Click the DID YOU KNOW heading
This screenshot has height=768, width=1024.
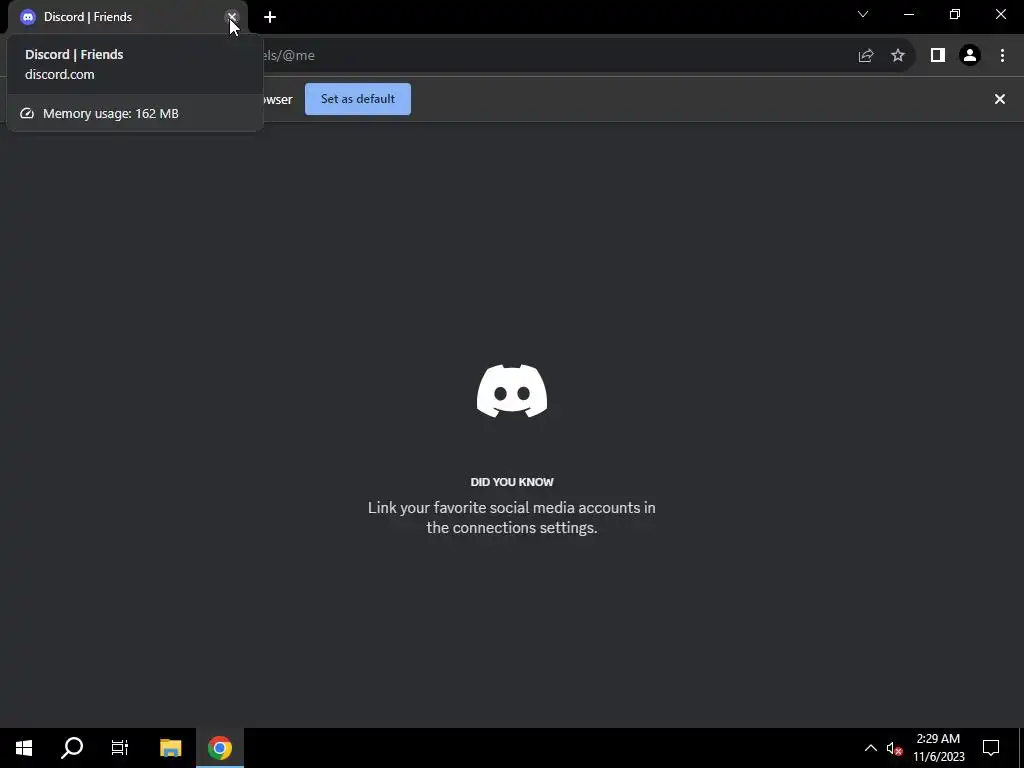pos(512,482)
